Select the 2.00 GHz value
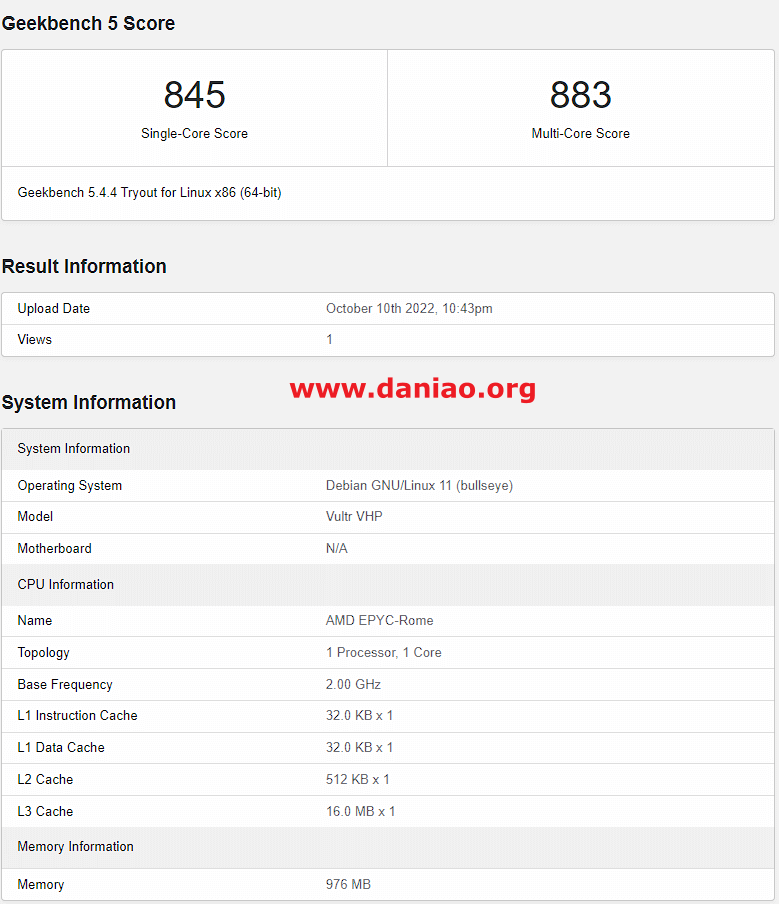 coord(353,684)
